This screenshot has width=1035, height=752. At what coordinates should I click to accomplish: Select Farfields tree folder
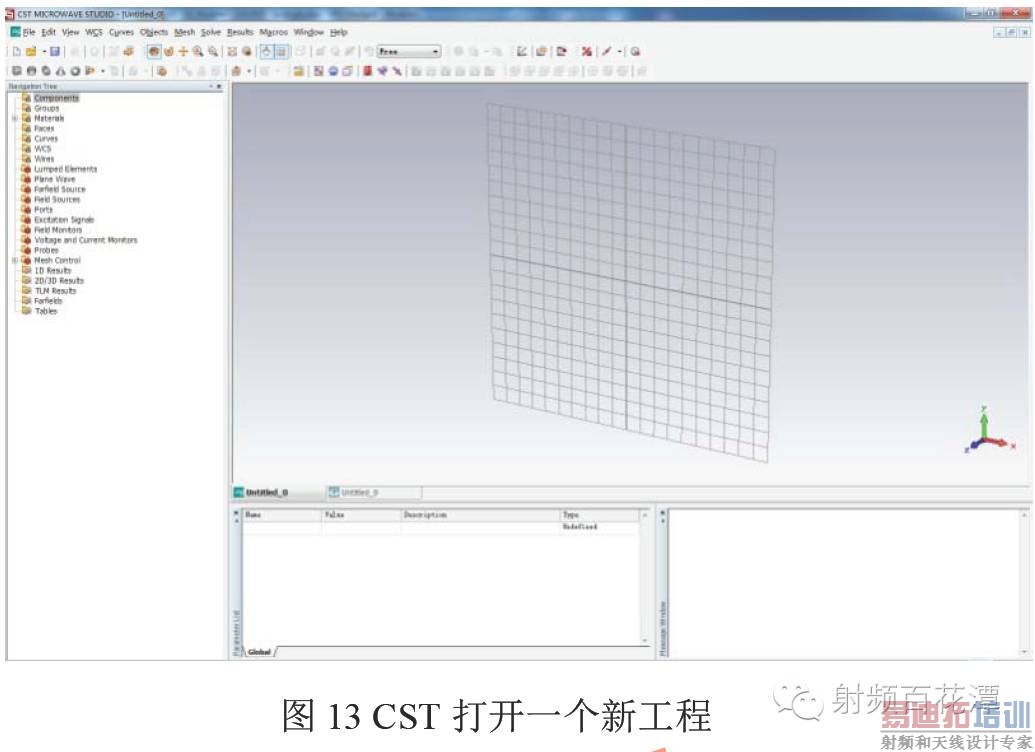[48, 300]
